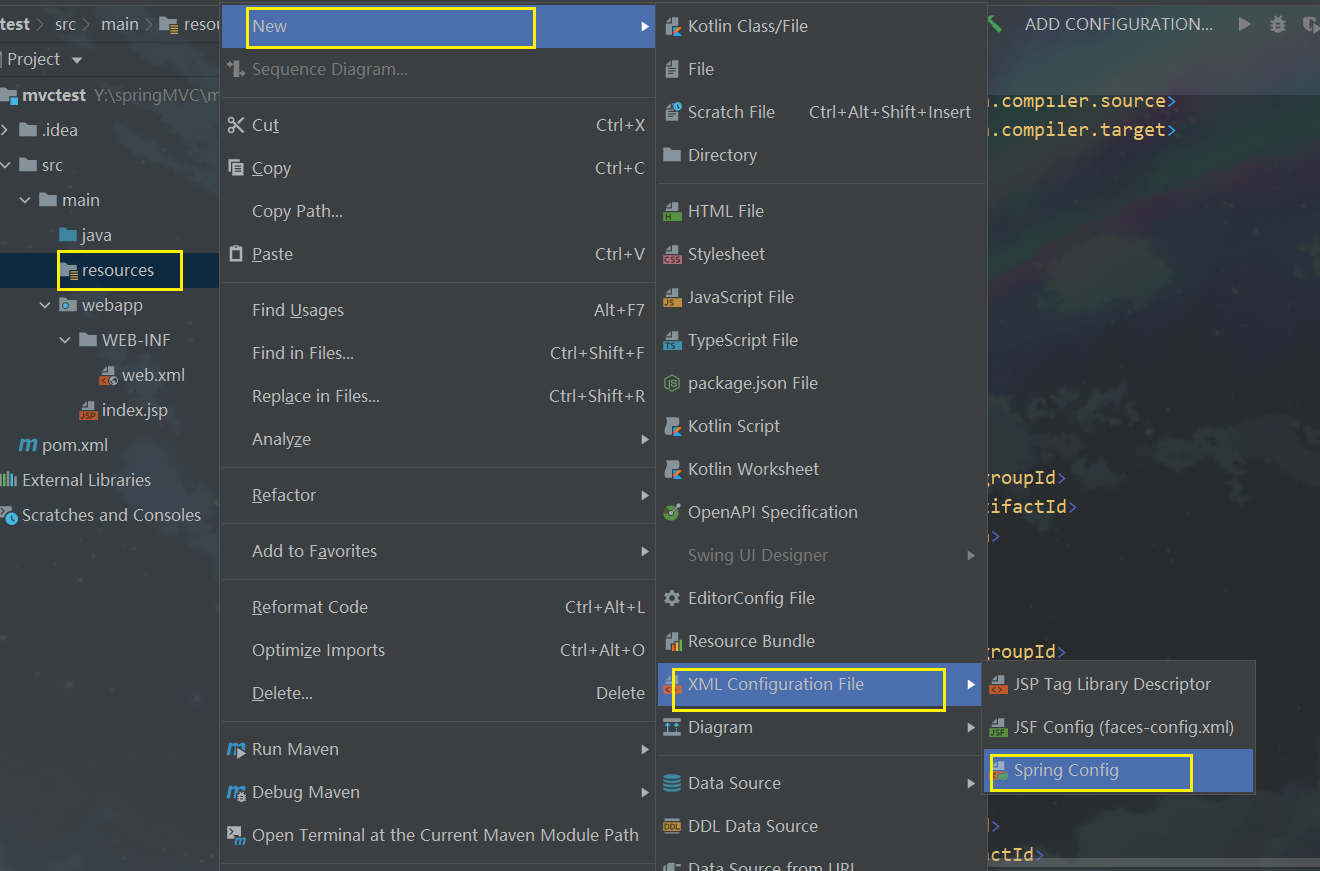Expand the .idea folder arrow
Screen dimensions: 1320x871
[5, 130]
